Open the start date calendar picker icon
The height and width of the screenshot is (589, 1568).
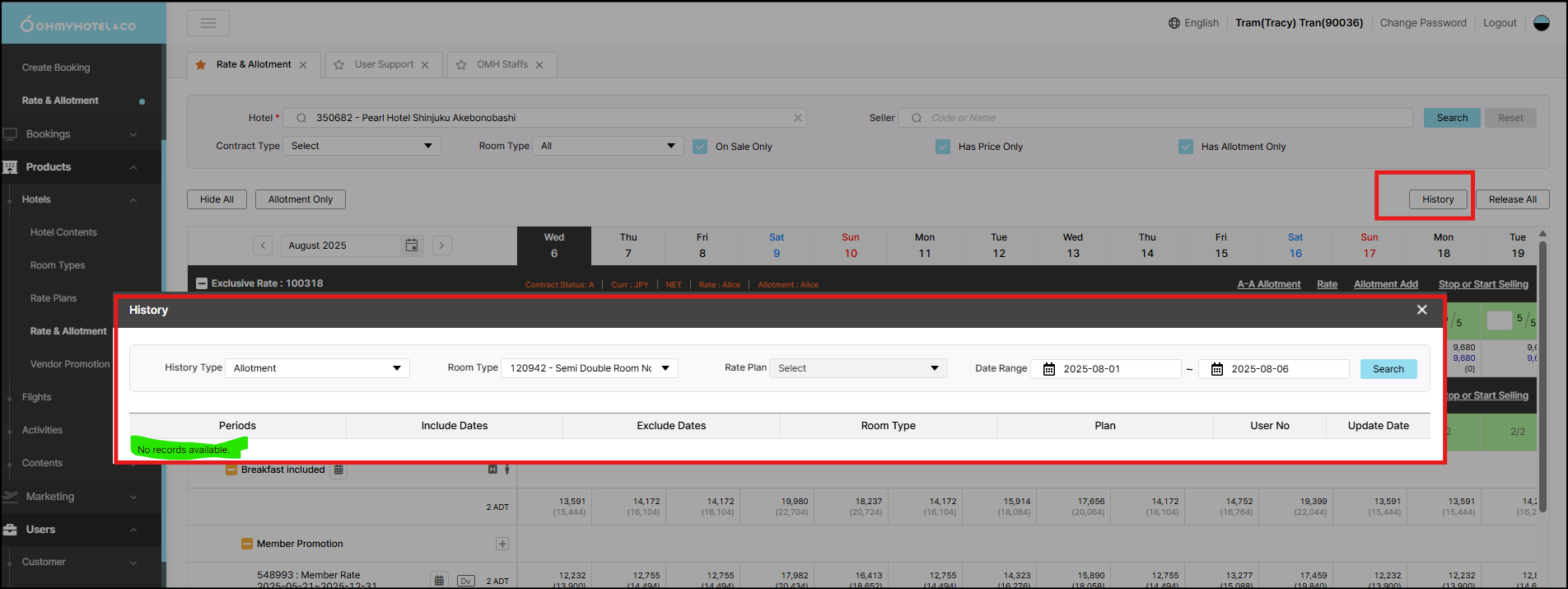pos(1049,369)
